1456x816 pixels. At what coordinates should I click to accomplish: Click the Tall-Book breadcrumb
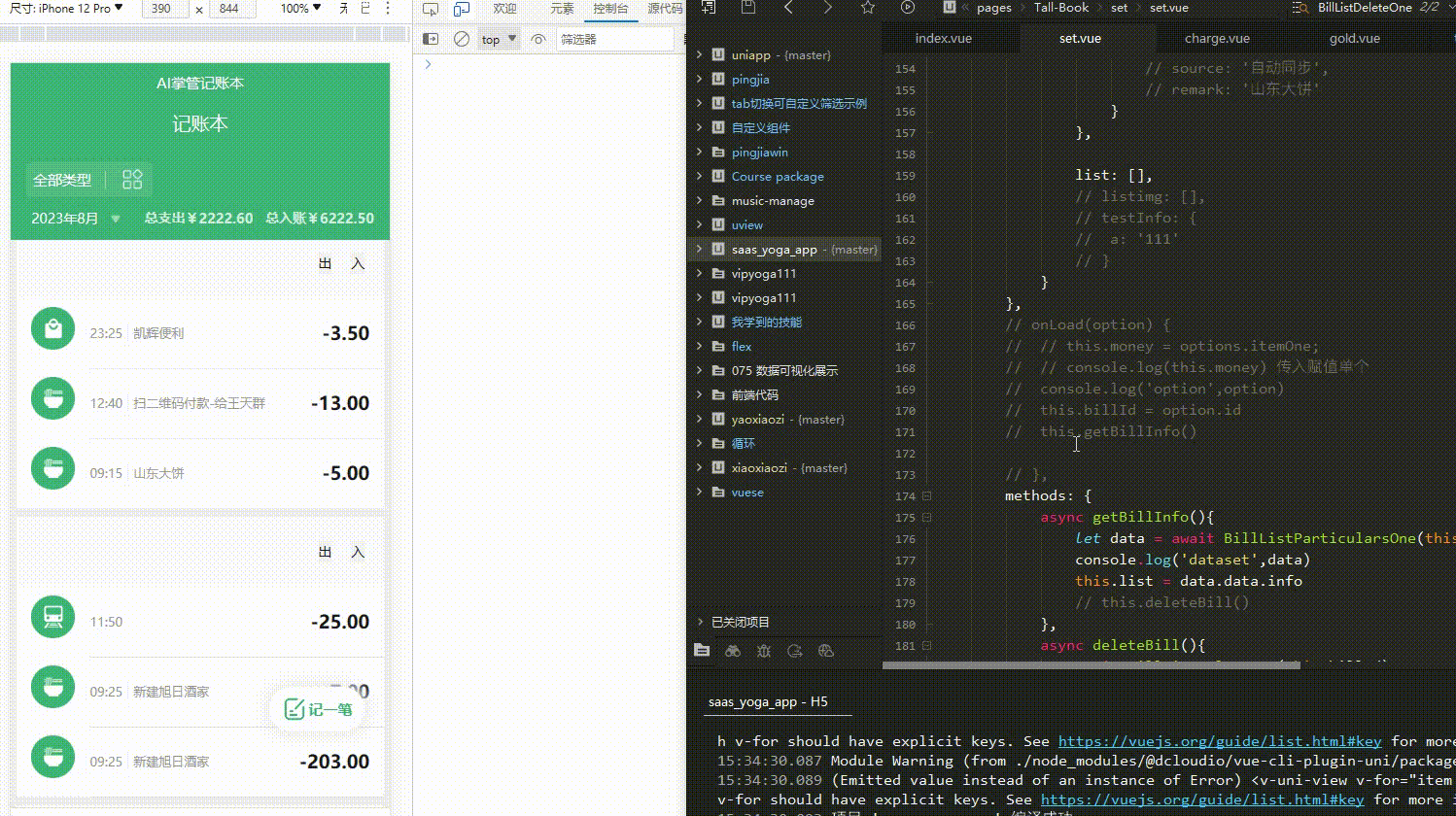point(1060,7)
